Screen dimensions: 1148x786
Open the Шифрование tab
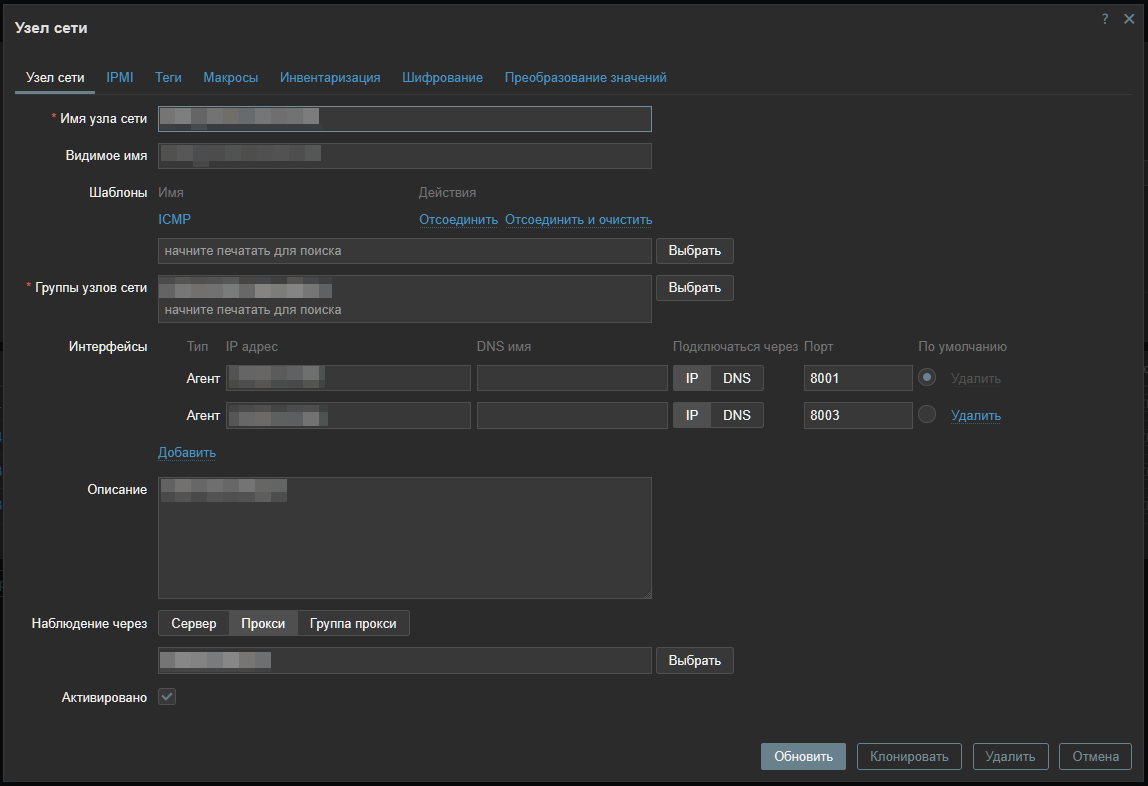pos(442,77)
